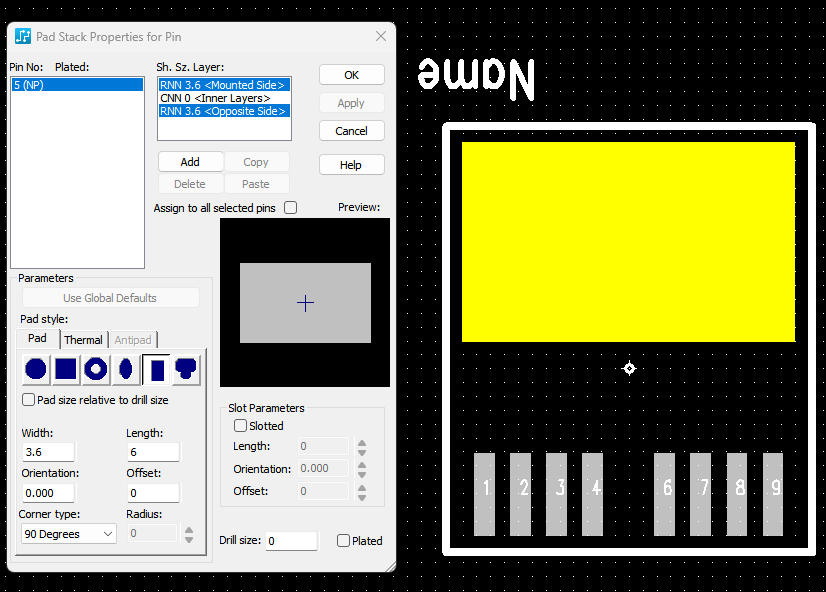The width and height of the screenshot is (826, 592).
Task: Click the Add layer button
Action: [x=190, y=162]
